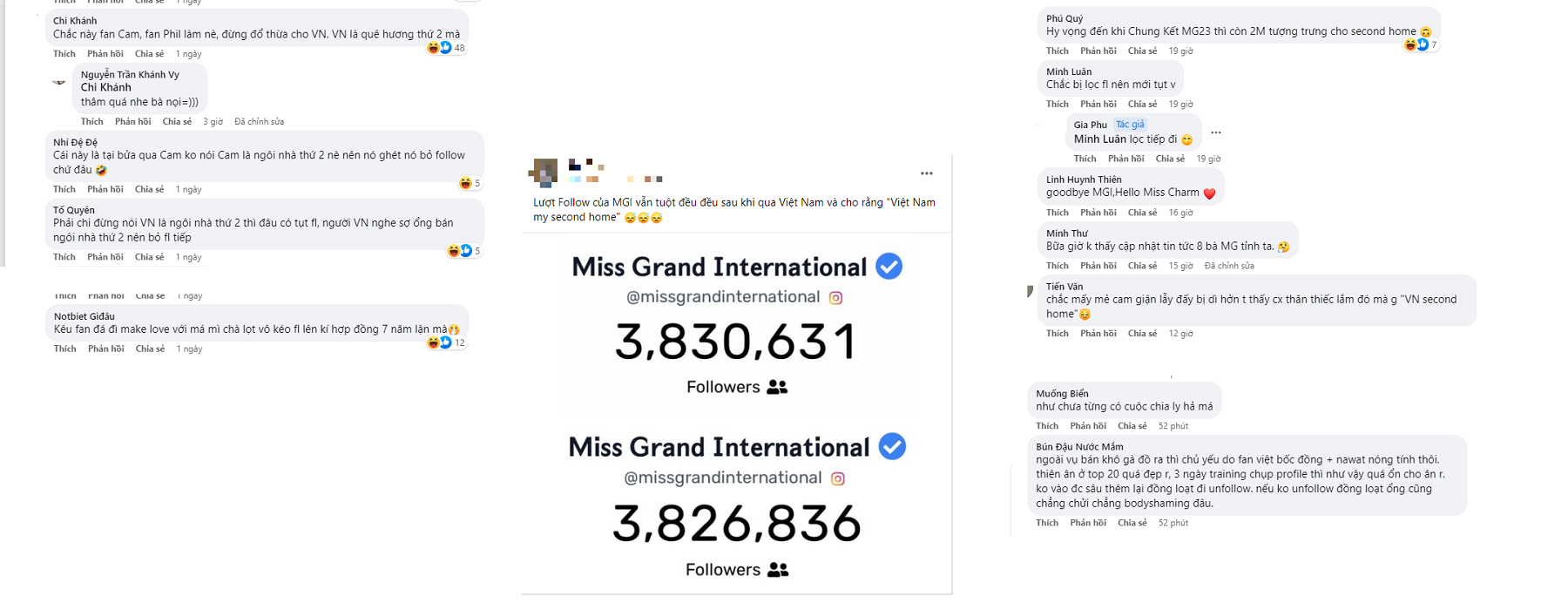Show edit history on Minh Thư's comment
The width and height of the screenshot is (1568, 603).
[x=1228, y=266]
